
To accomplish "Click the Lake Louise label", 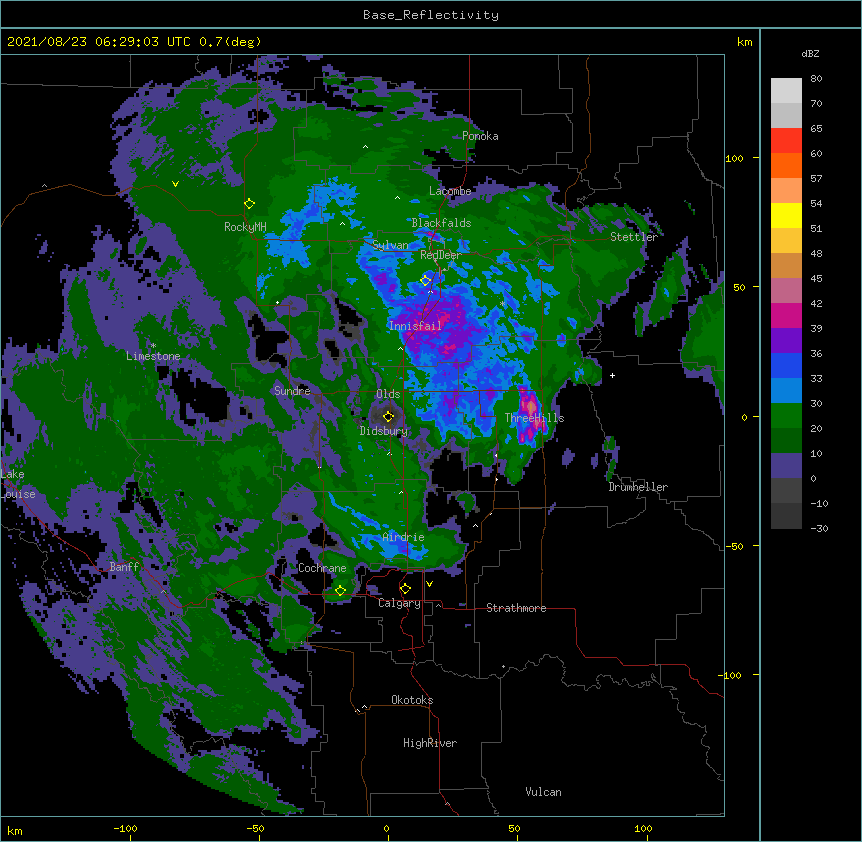I will (18, 484).
